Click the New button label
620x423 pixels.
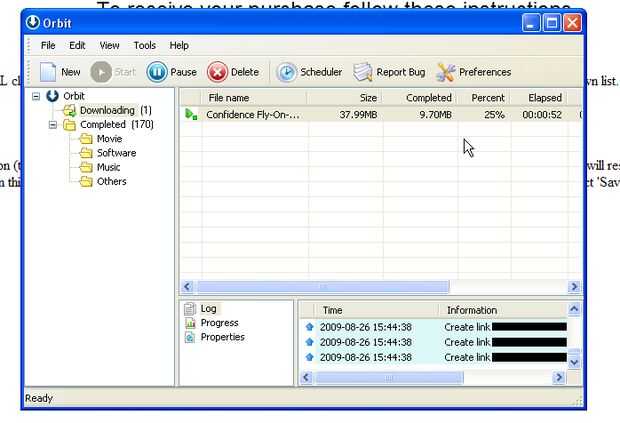coord(71,72)
